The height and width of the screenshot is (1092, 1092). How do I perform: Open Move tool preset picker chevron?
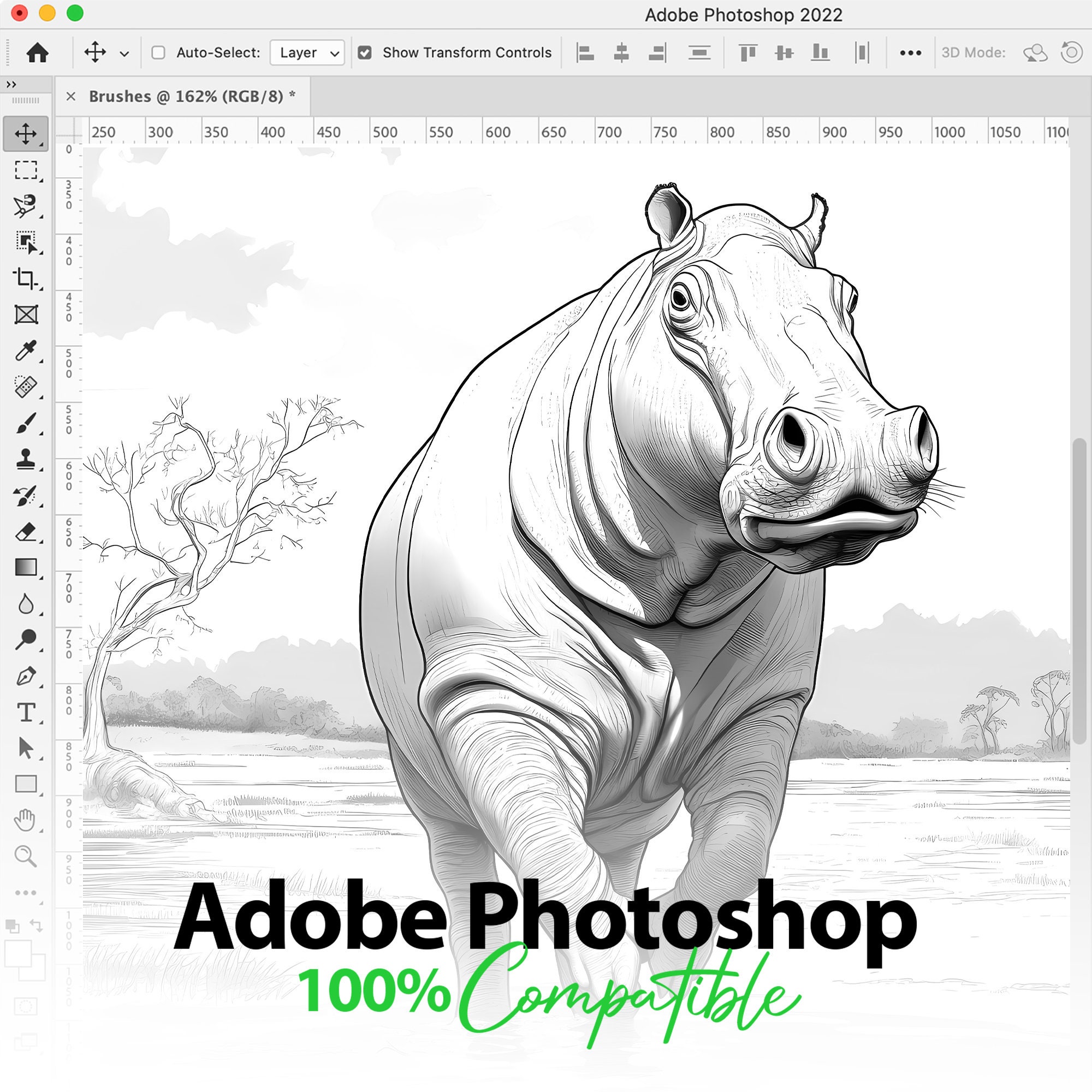pyautogui.click(x=124, y=54)
